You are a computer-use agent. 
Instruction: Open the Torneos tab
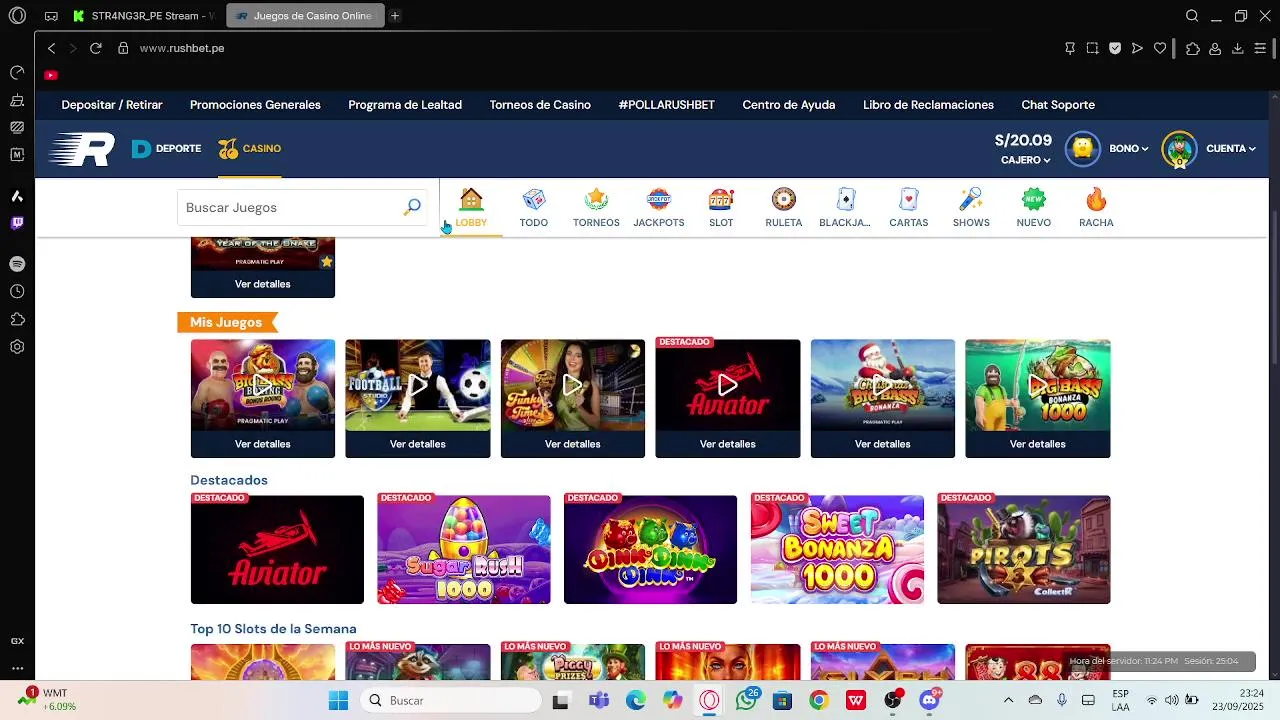(596, 207)
